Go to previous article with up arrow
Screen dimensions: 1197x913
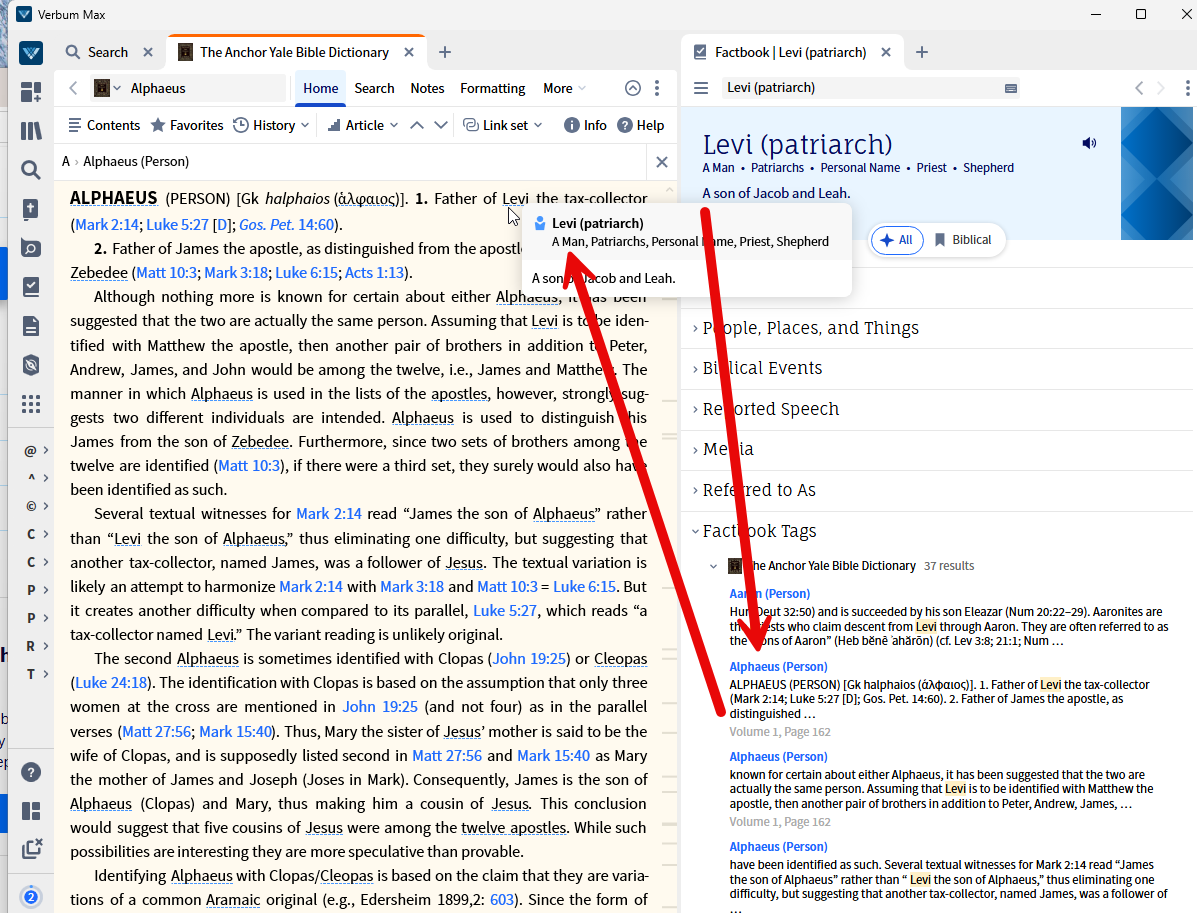(417, 125)
